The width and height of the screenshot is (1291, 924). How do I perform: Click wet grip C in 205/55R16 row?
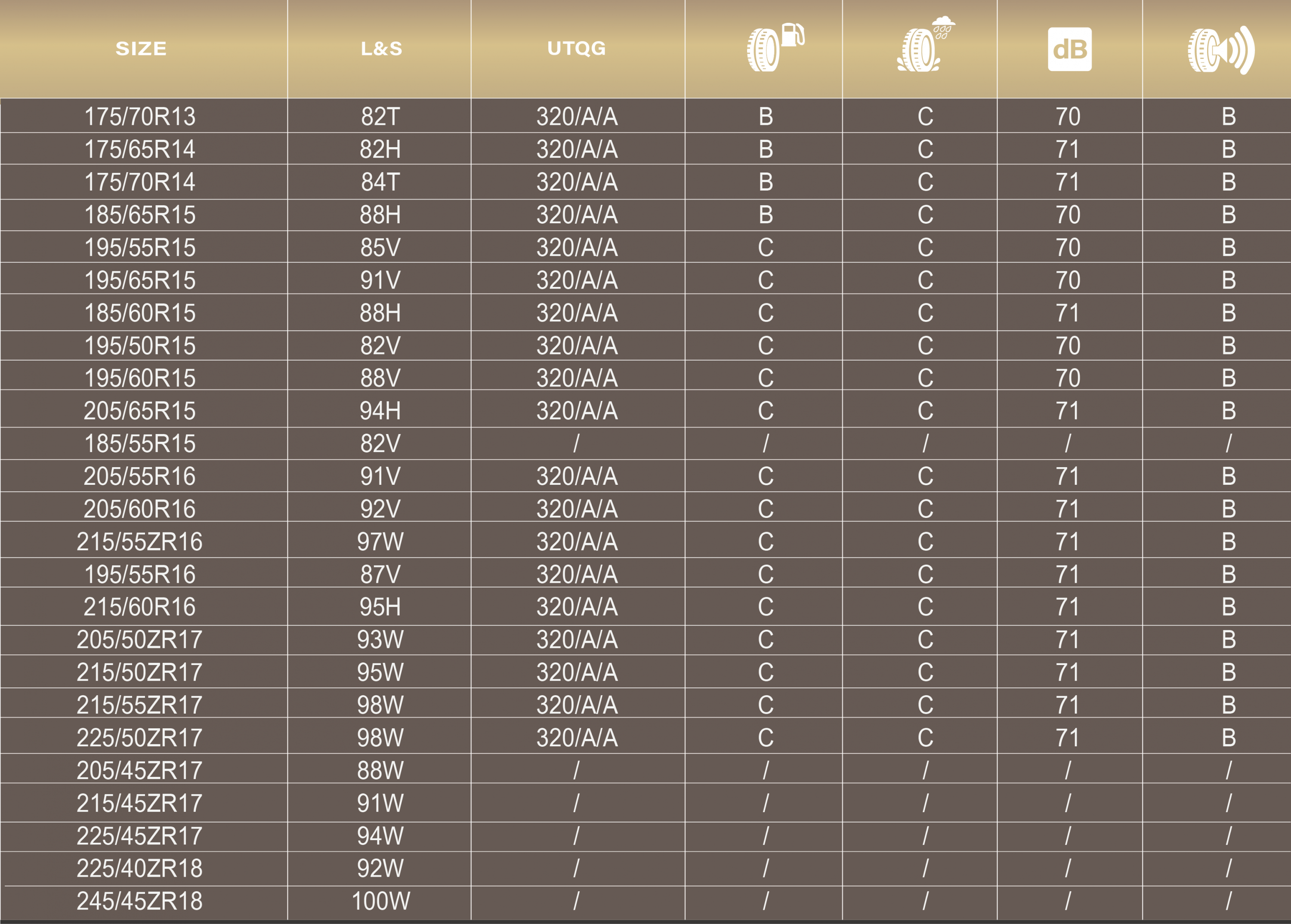pyautogui.click(x=926, y=476)
